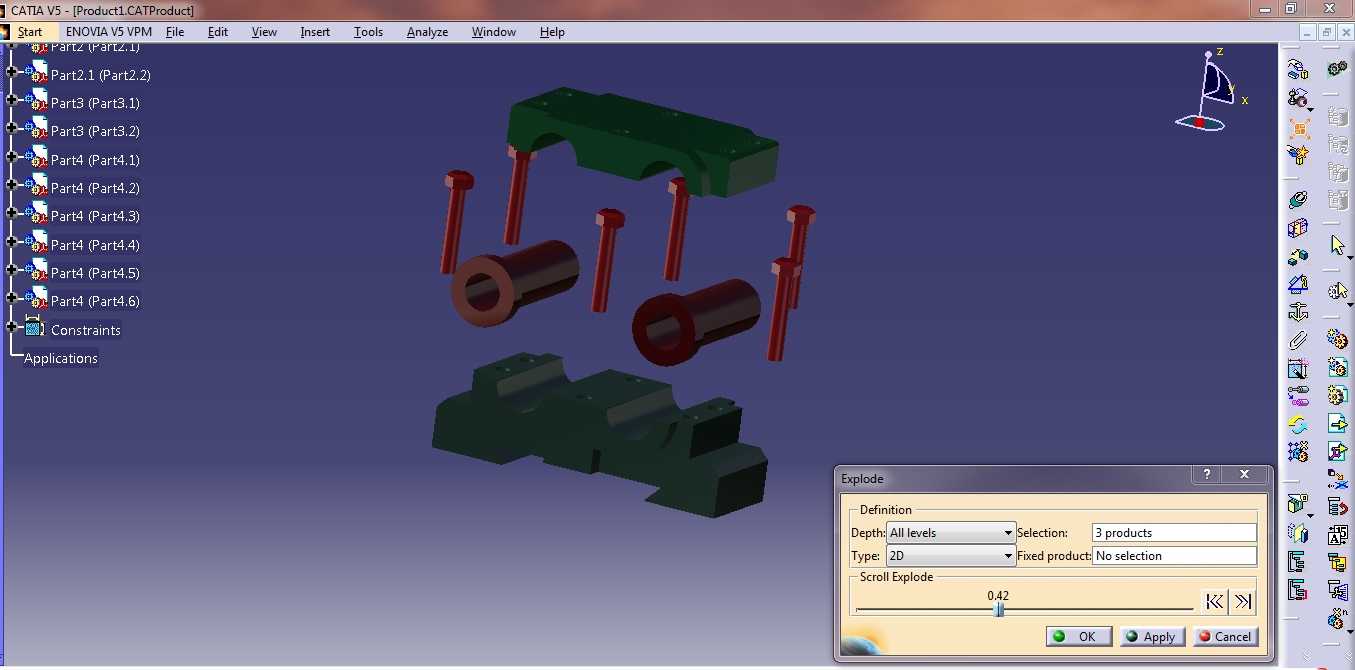Open the Assembly Design workbench gears icon
The width and height of the screenshot is (1355, 670).
[1338, 69]
